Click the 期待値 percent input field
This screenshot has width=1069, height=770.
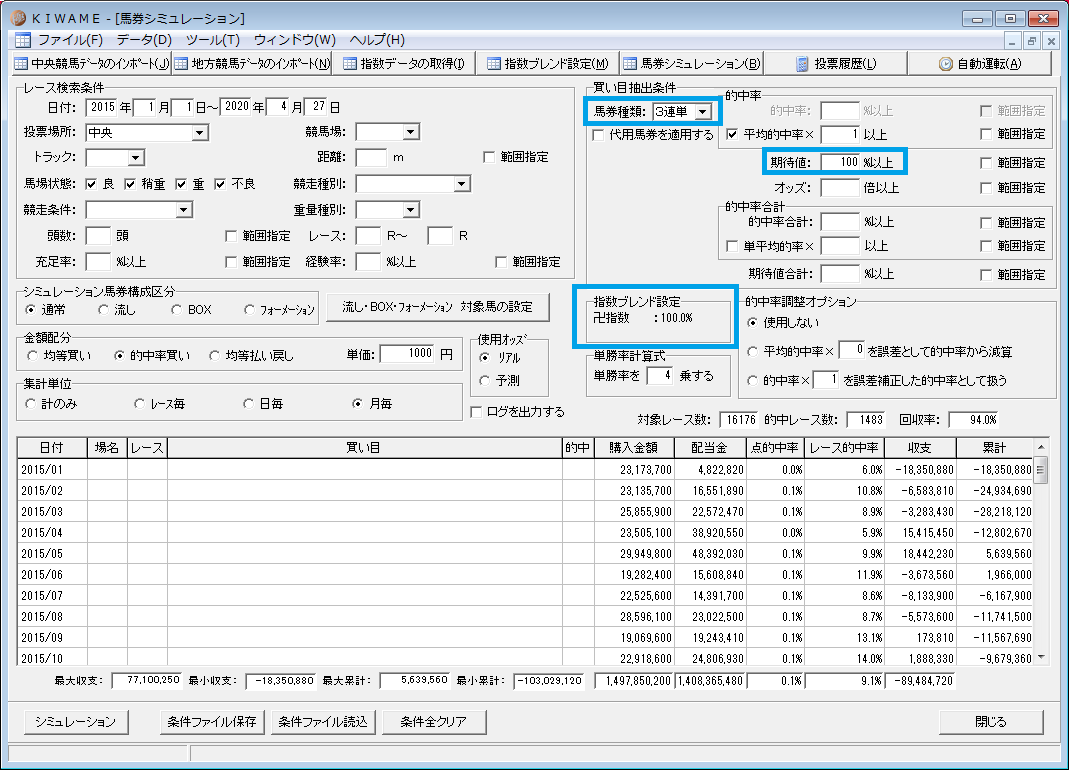pyautogui.click(x=839, y=162)
